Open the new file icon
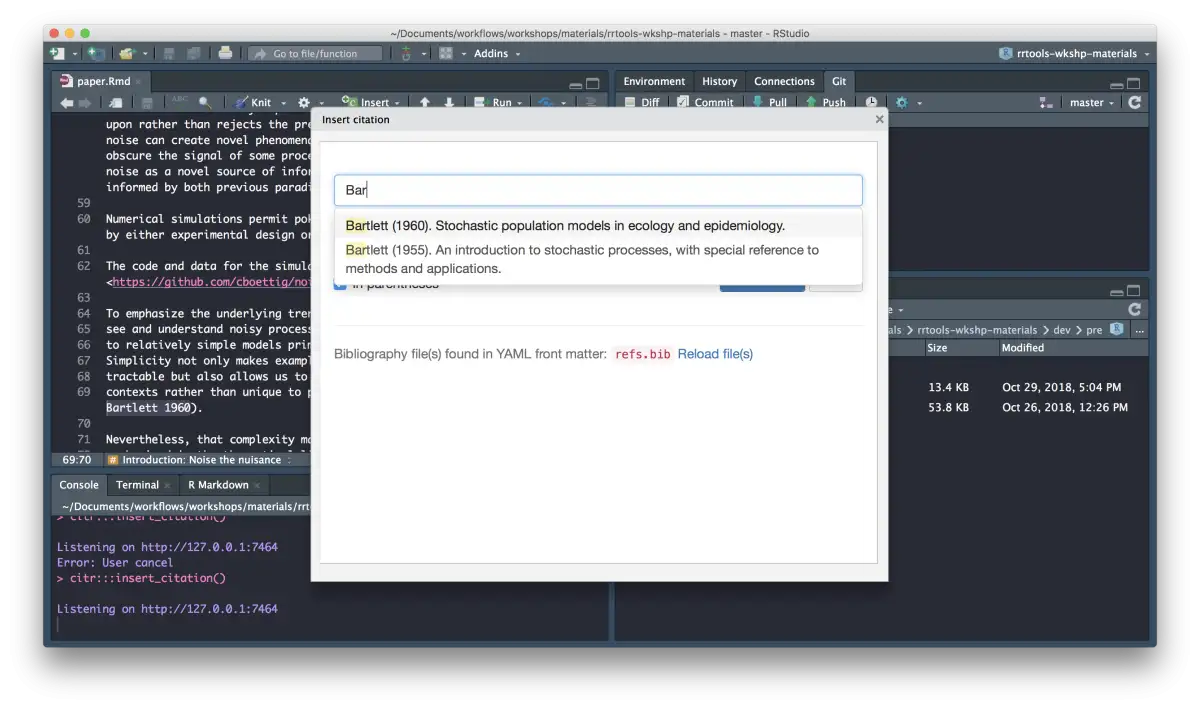 click(x=57, y=53)
